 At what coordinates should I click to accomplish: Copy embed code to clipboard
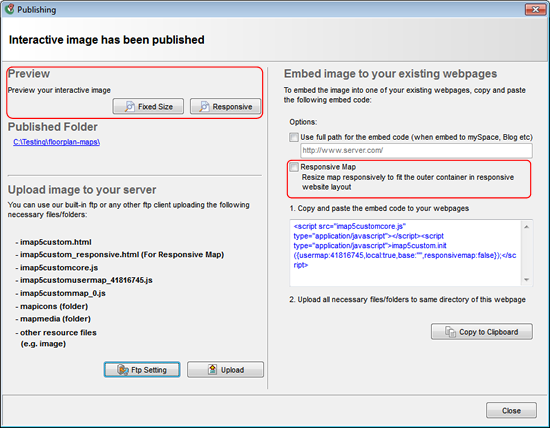coord(482,332)
